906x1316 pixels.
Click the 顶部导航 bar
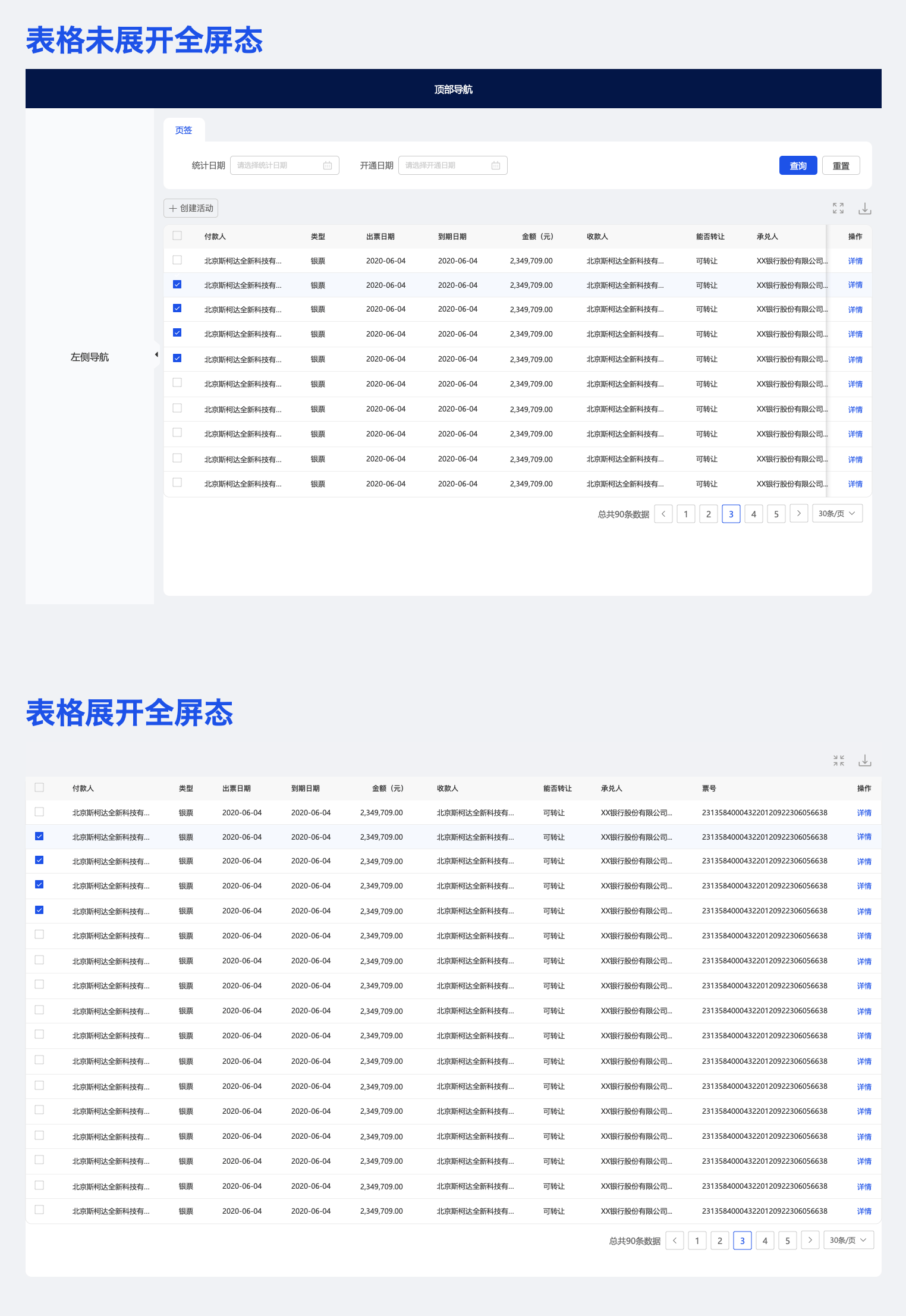(x=454, y=89)
